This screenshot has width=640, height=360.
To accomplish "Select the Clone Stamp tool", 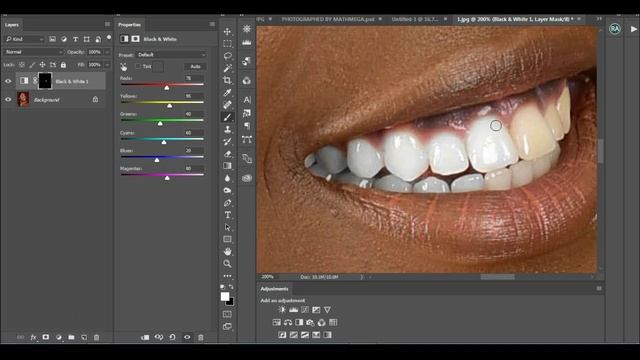I will pyautogui.click(x=227, y=129).
